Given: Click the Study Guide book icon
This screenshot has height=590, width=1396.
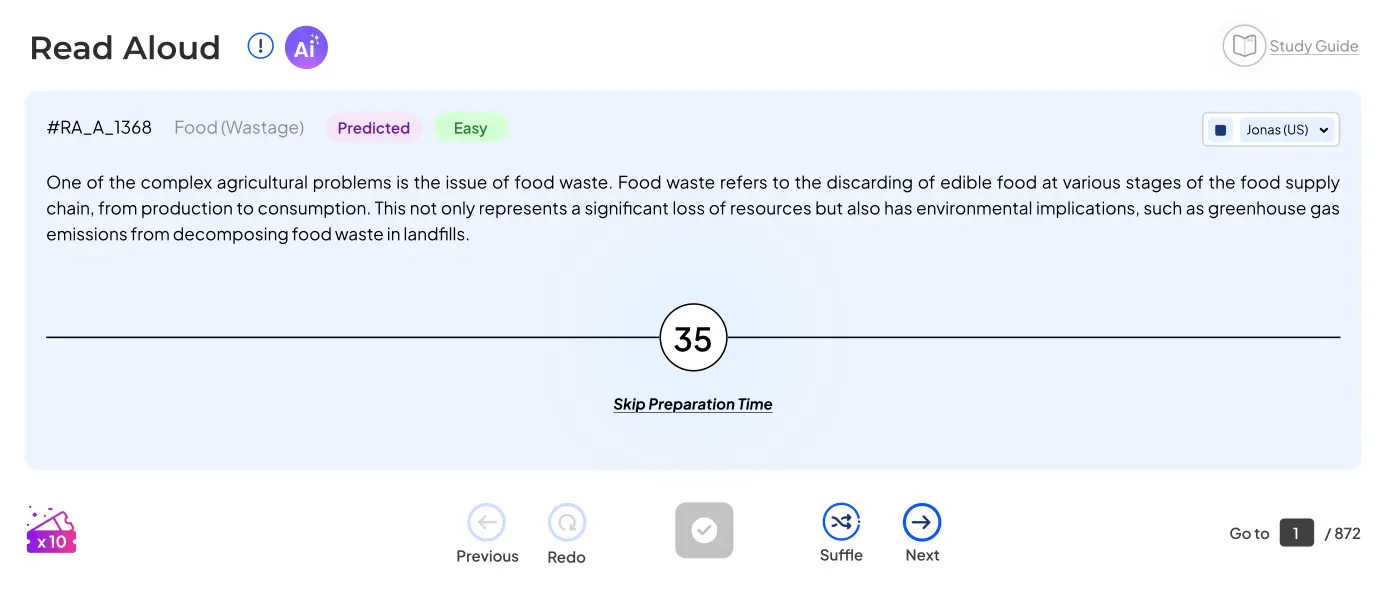Looking at the screenshot, I should 1244,45.
